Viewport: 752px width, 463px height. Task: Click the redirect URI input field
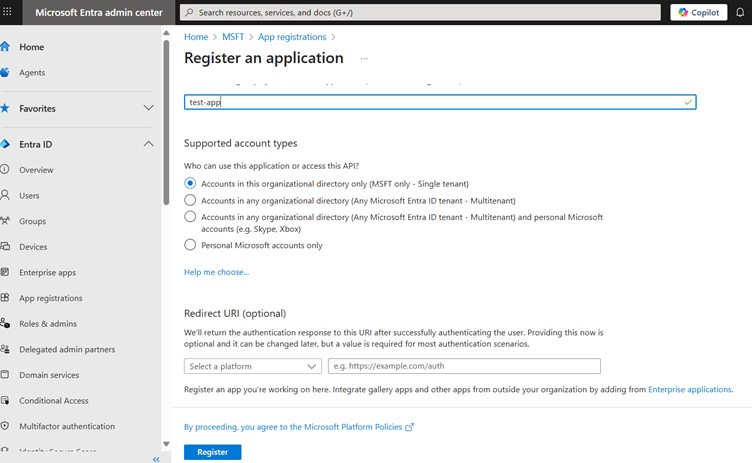tap(464, 366)
